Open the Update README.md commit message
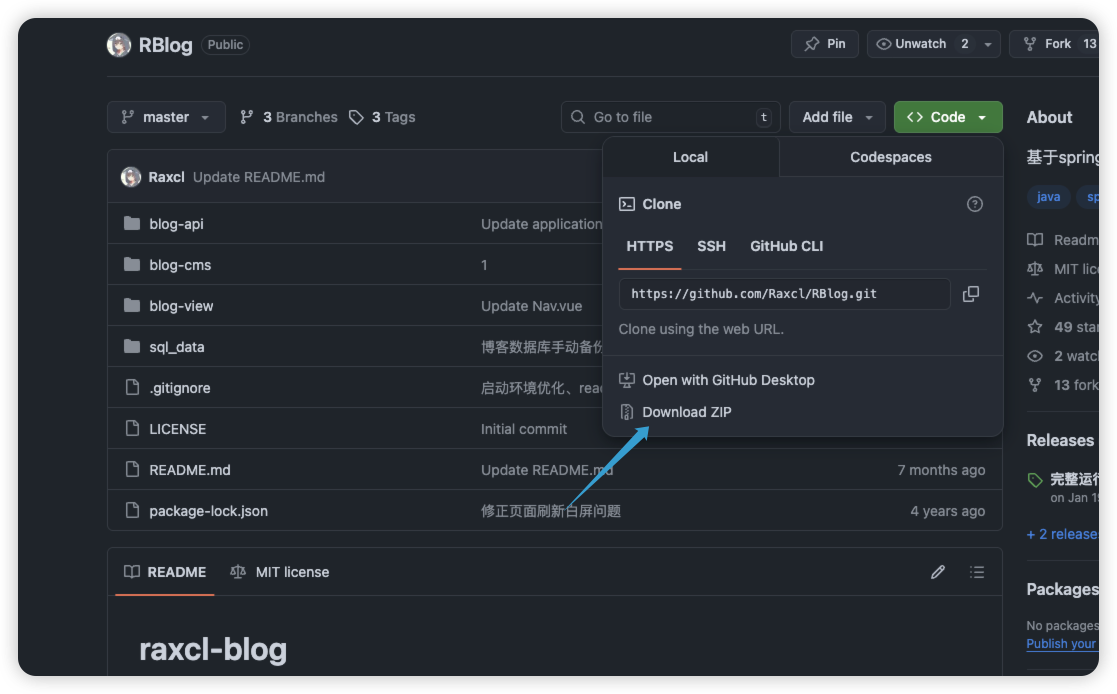Viewport: 1117px width, 694px height. (x=259, y=177)
